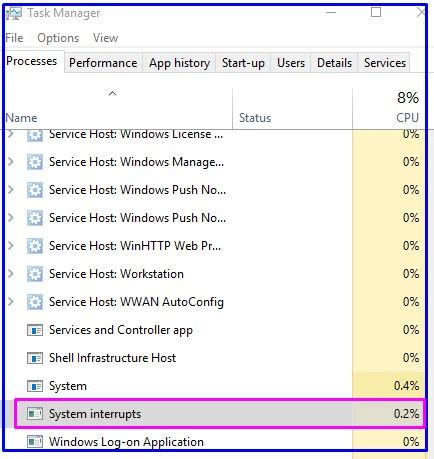Expand Service Host: WWAN AutoConfig entry

tap(11, 302)
